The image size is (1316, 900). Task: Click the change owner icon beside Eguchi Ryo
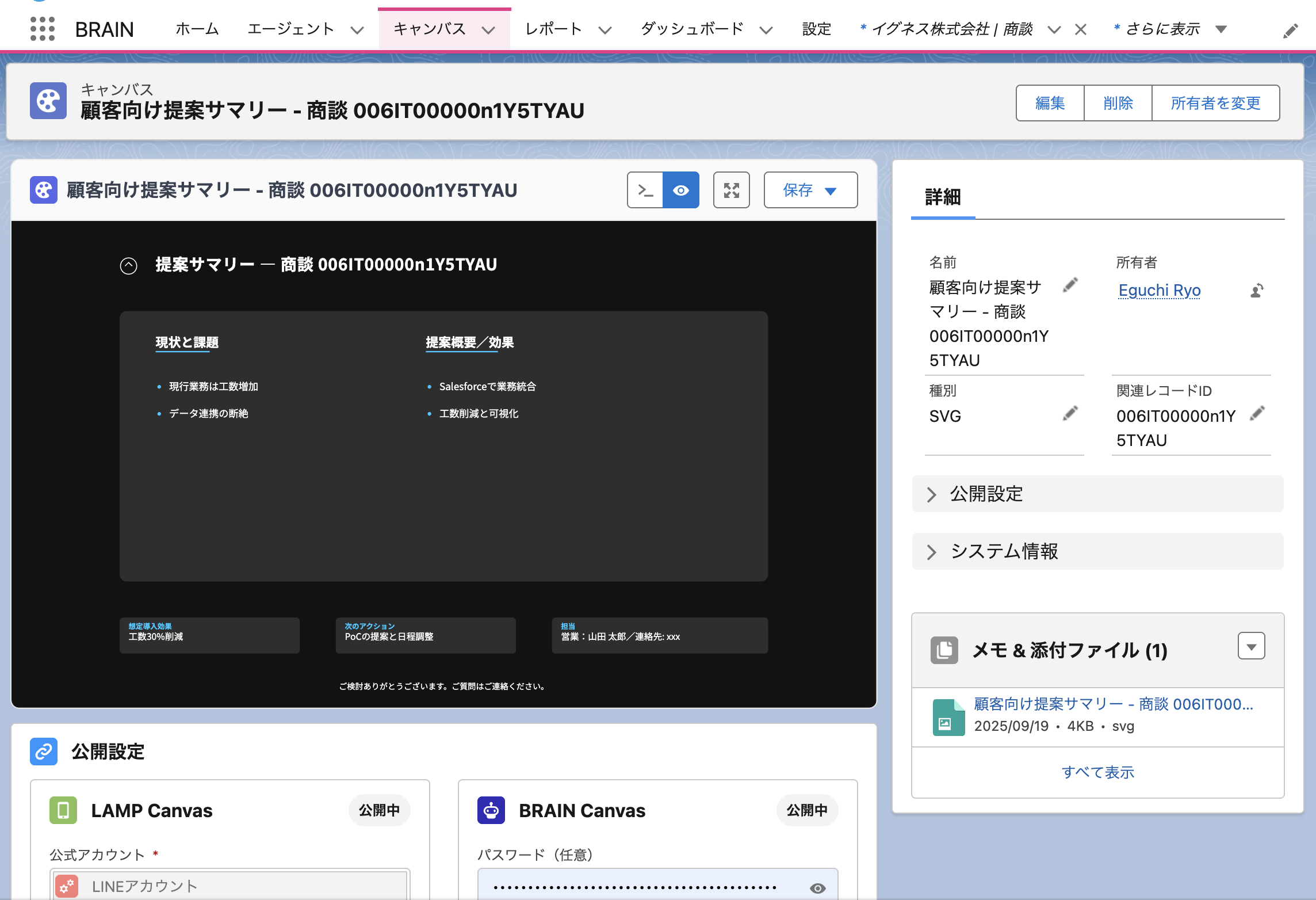point(1257,291)
